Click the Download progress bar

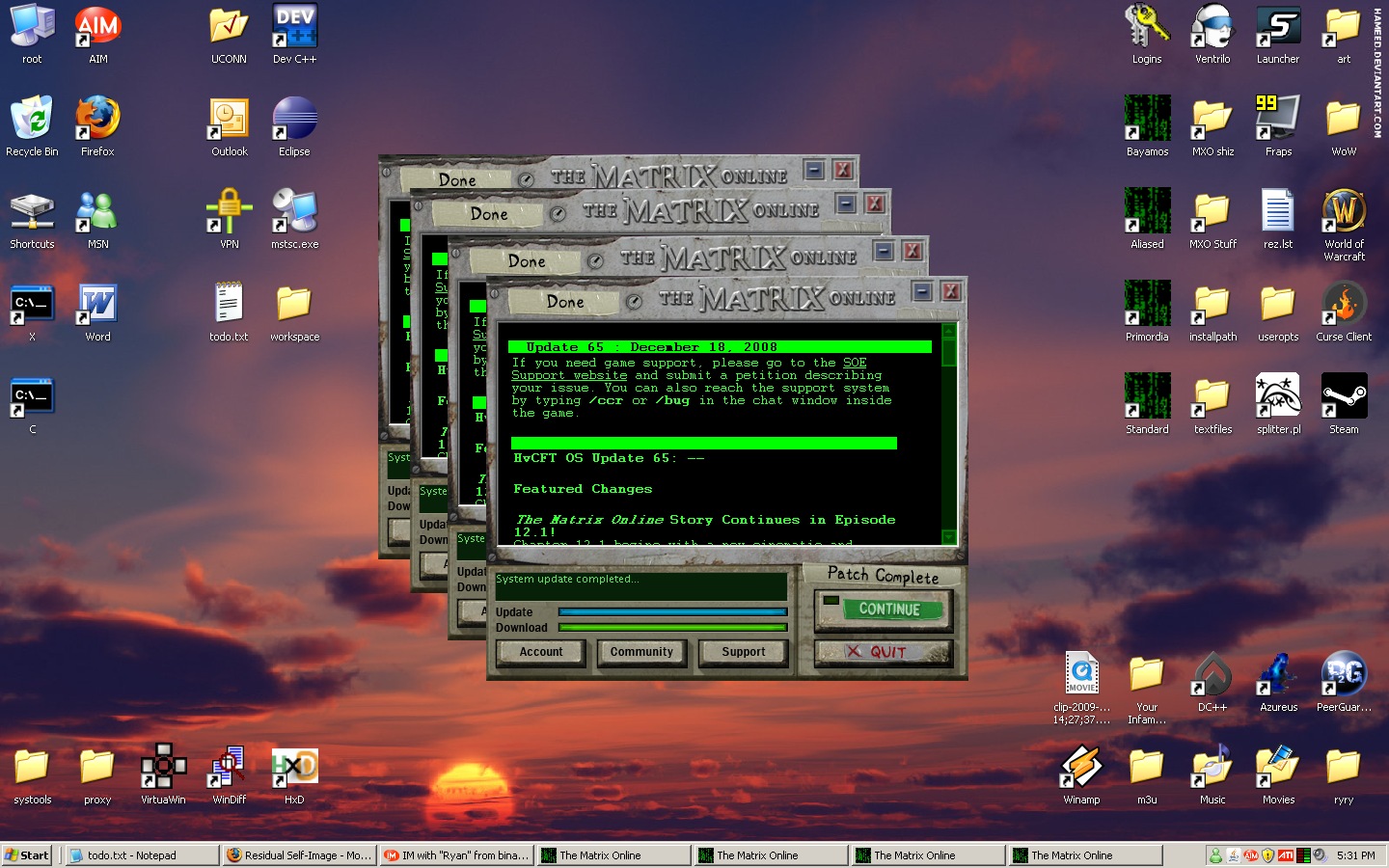673,627
